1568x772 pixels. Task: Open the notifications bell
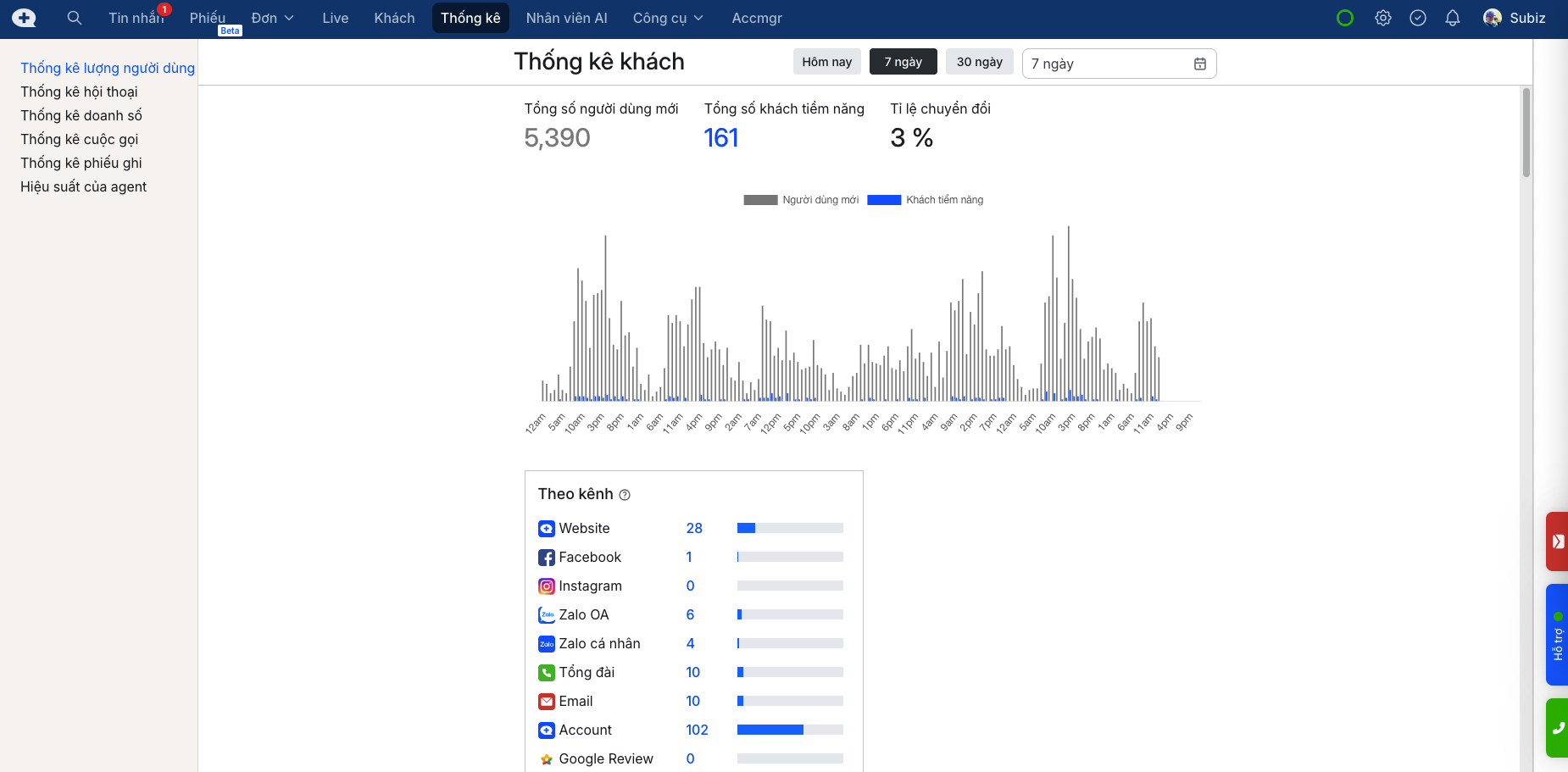coord(1452,18)
